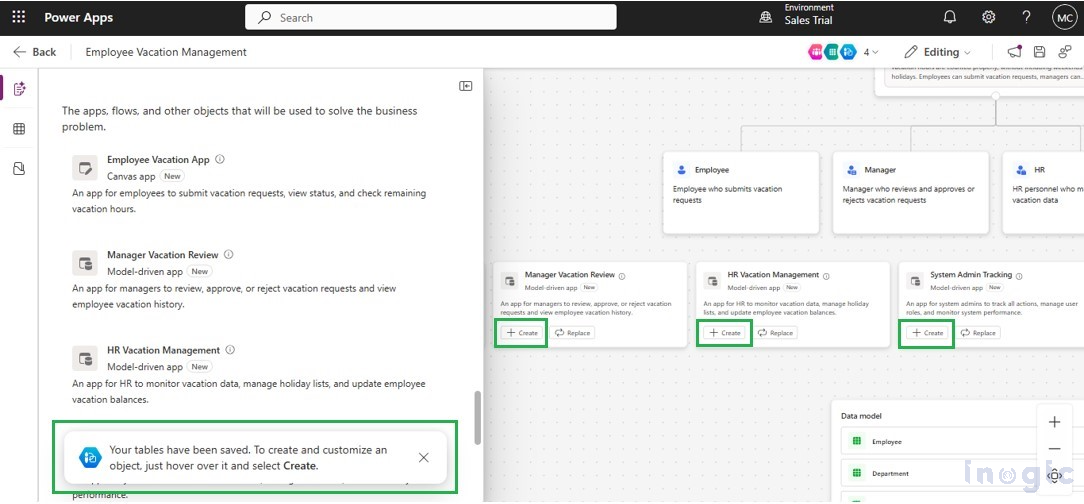Screen dimensions: 1084x504
Task: Zoom in on canvas with plus
Action: pyautogui.click(x=1054, y=422)
